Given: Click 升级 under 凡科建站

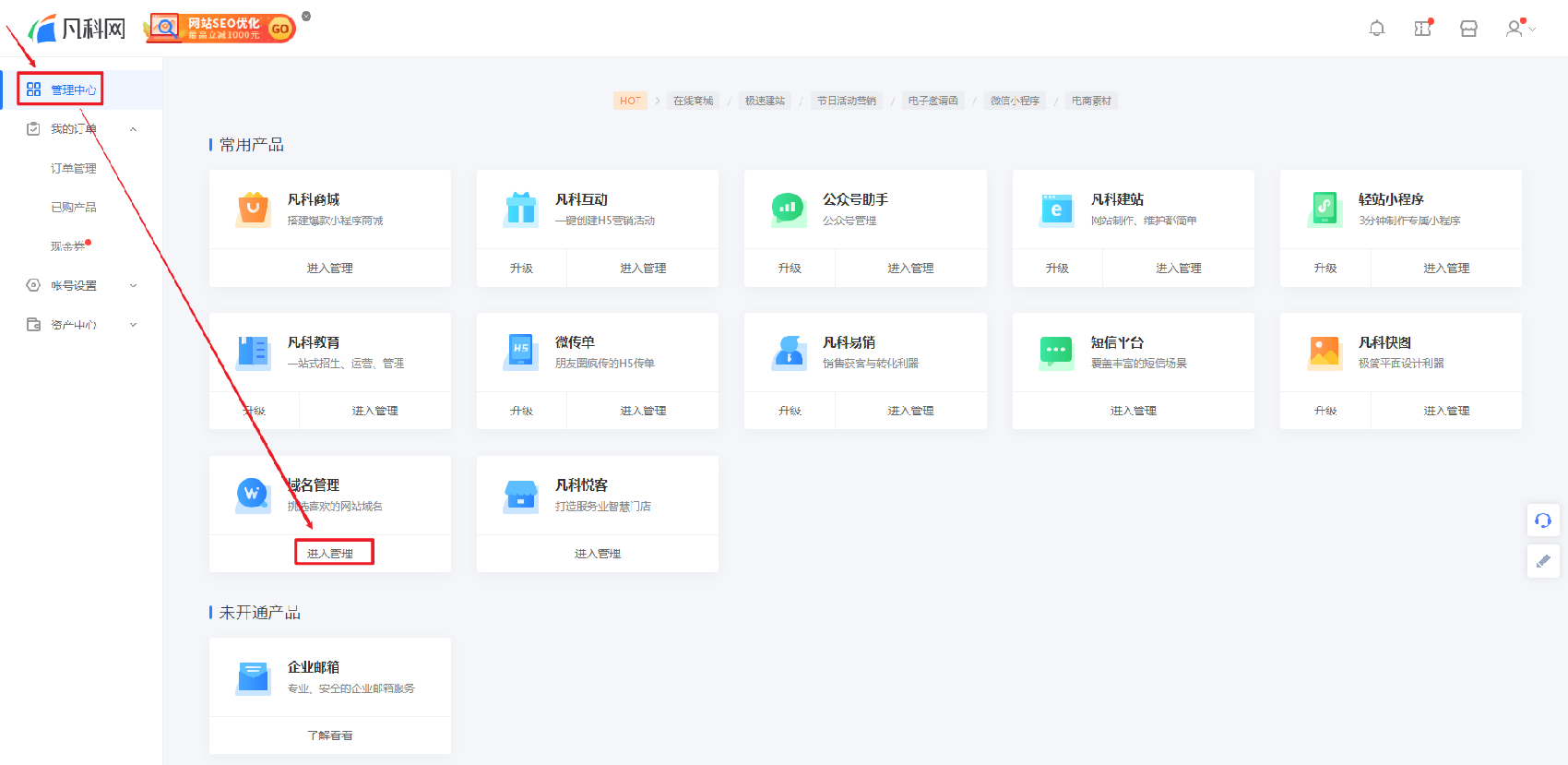Looking at the screenshot, I should 1057,269.
